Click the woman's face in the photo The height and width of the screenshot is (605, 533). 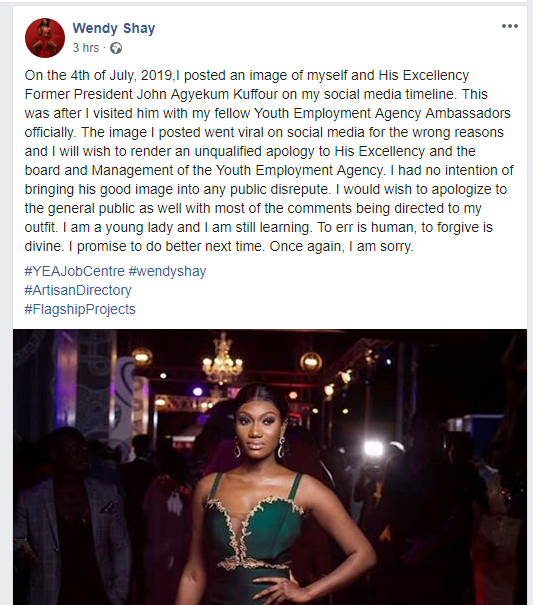tap(257, 426)
